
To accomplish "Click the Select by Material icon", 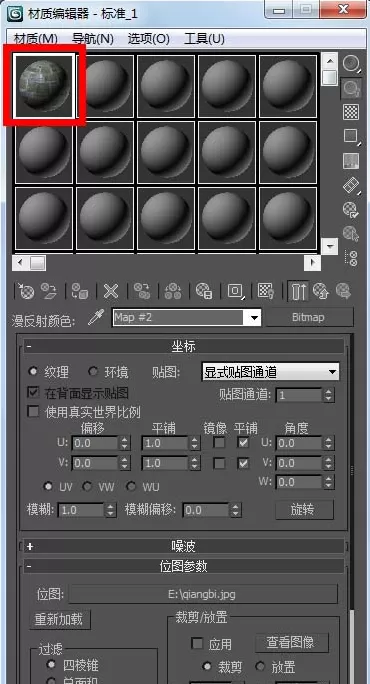I will tap(351, 233).
